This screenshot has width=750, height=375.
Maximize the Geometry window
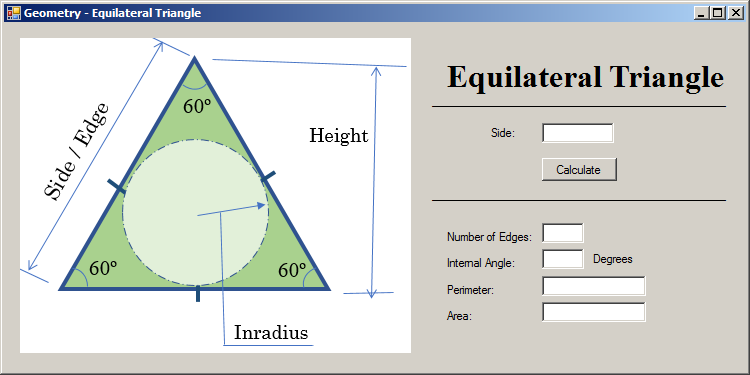point(717,13)
